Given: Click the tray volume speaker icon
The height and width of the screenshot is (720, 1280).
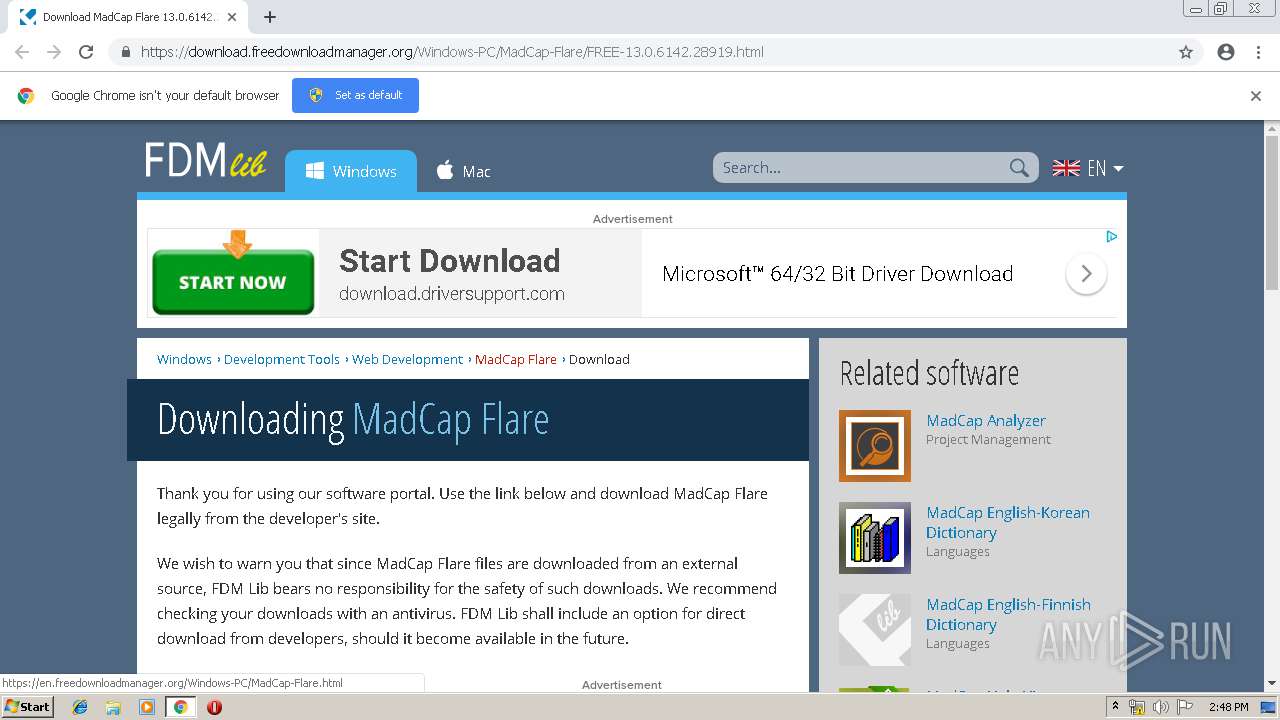Looking at the screenshot, I should [1161, 707].
